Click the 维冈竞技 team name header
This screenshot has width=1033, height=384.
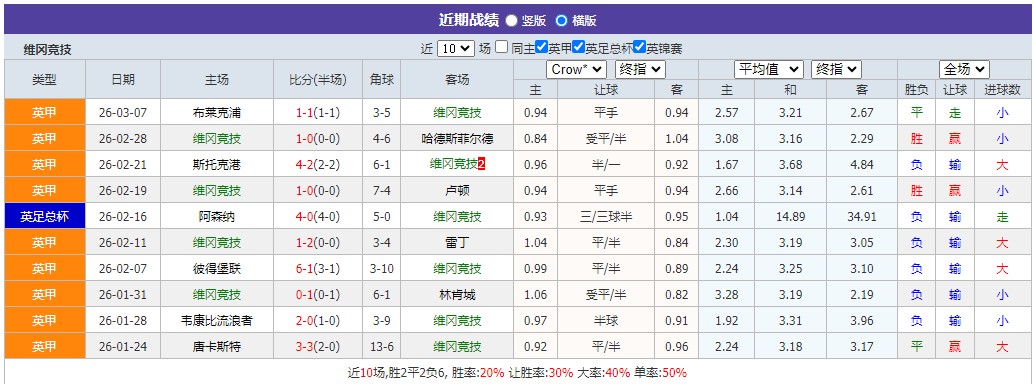(x=47, y=50)
